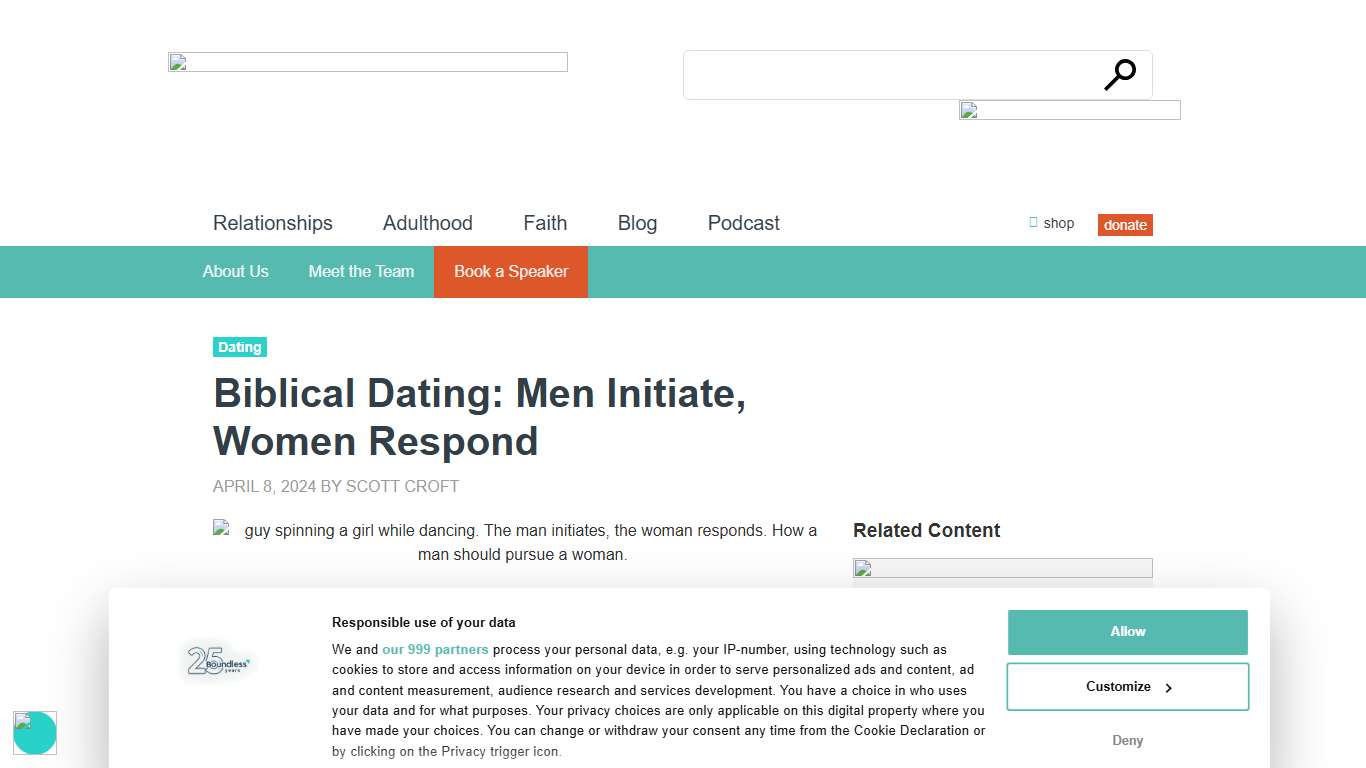Expand the Faith navigation dropdown

pos(544,223)
